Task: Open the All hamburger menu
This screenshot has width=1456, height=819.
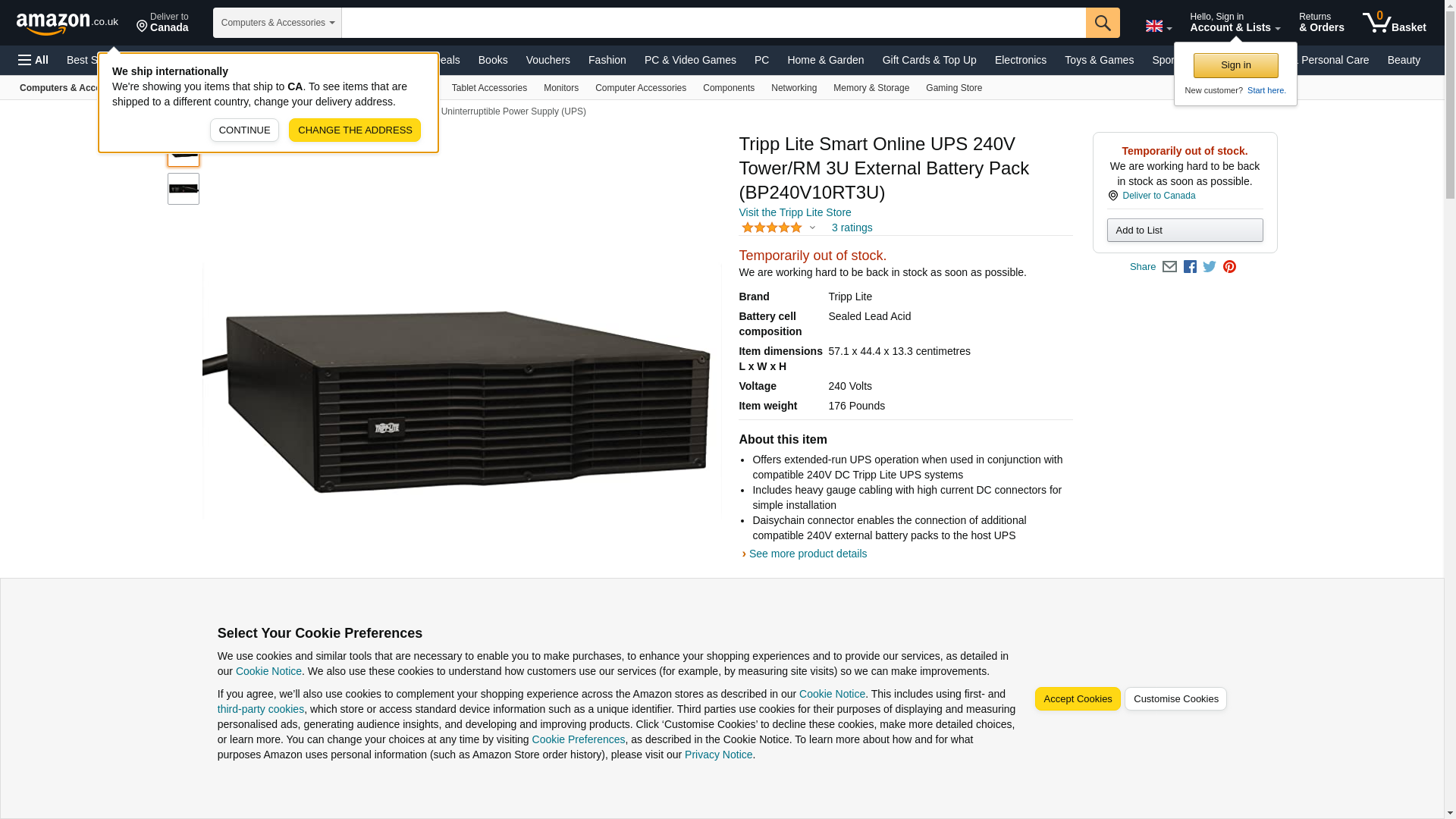Action: pyautogui.click(x=33, y=60)
